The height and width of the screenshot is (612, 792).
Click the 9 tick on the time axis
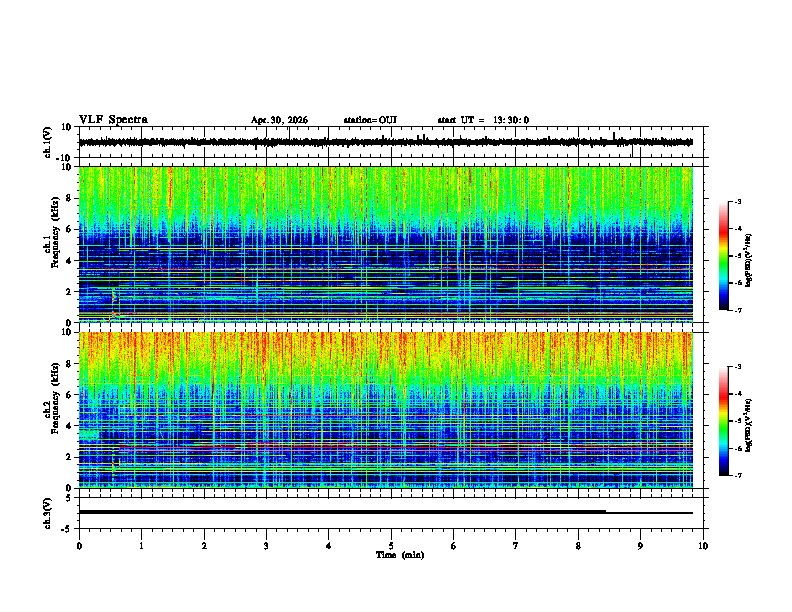click(640, 546)
